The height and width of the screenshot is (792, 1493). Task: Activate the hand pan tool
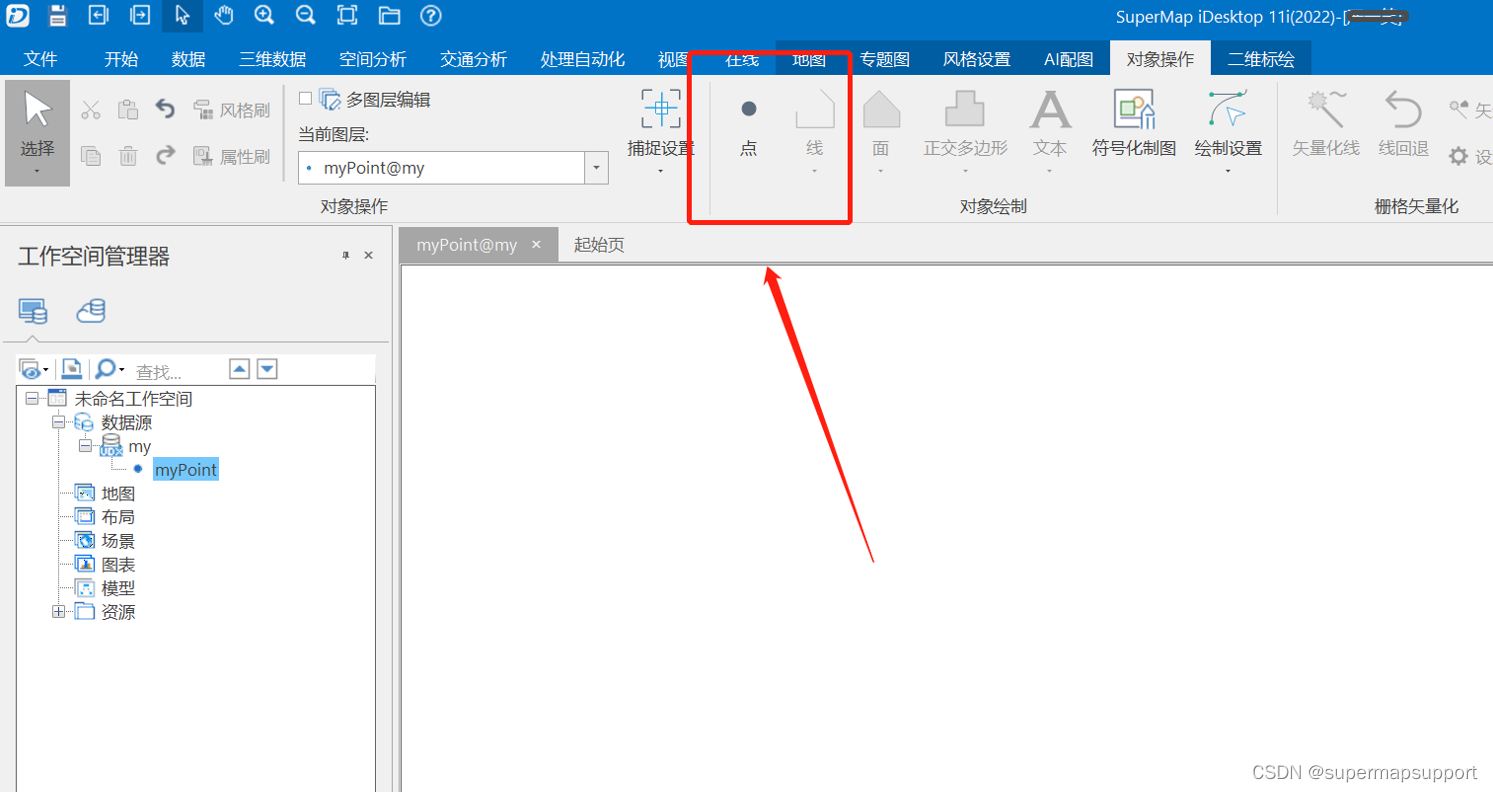(x=223, y=15)
